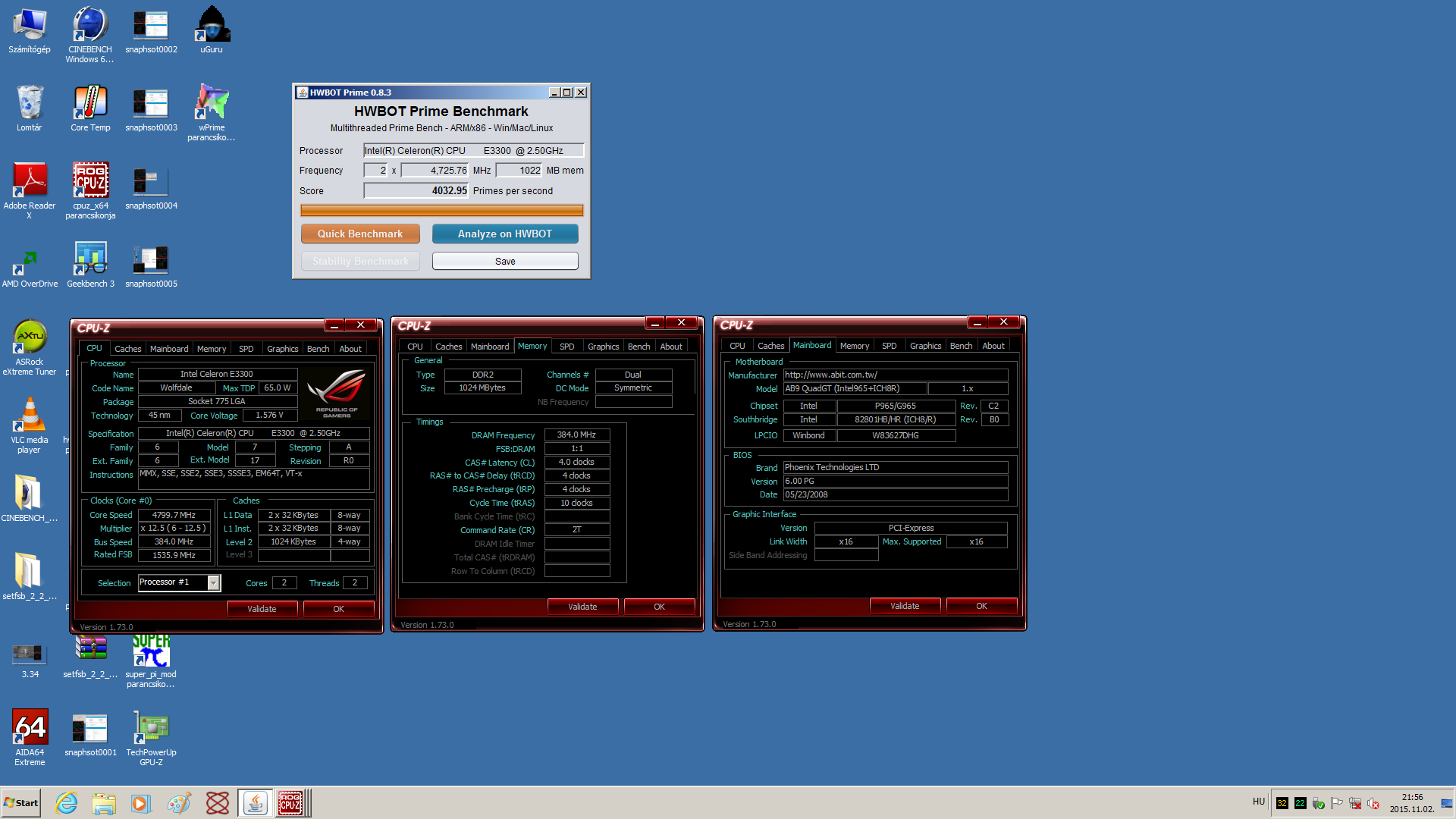Minimize the HWBOT Prime window
Viewport: 1456px width, 819px height.
coord(554,93)
